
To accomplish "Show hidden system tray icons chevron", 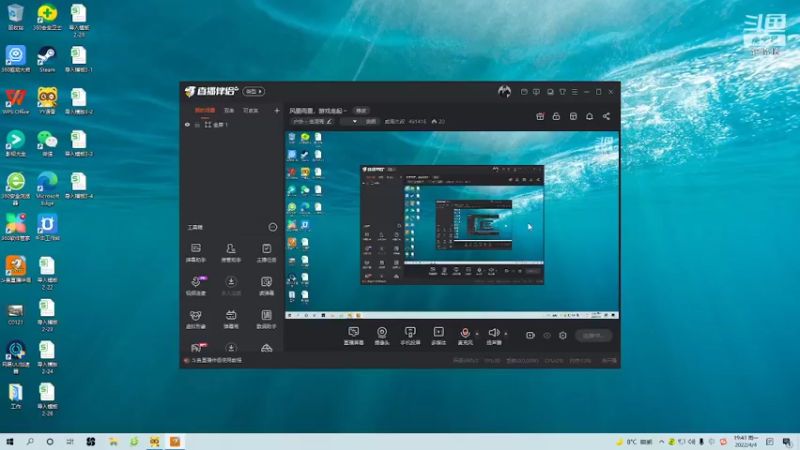I will coord(661,441).
